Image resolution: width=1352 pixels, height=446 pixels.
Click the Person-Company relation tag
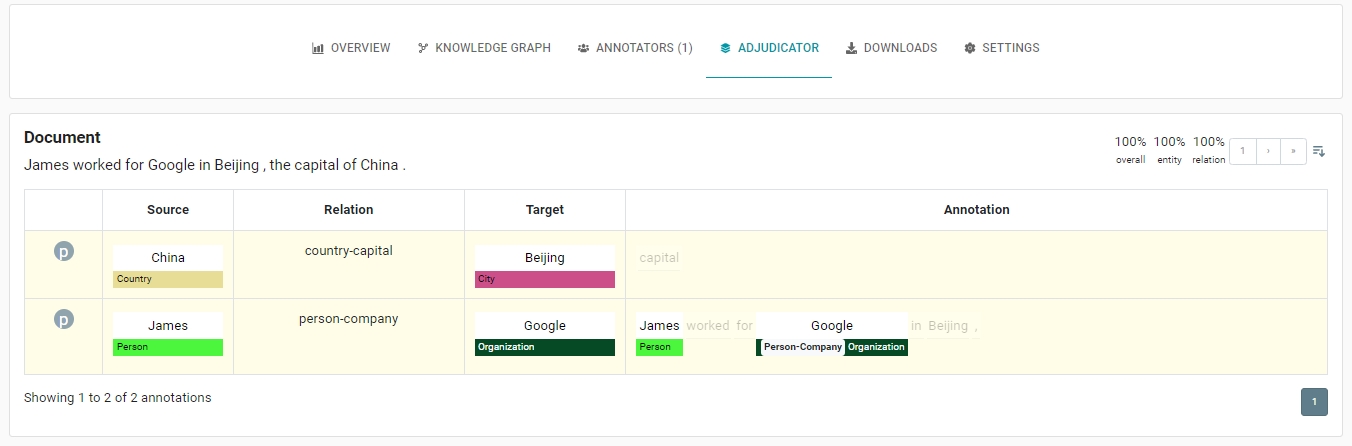(802, 347)
